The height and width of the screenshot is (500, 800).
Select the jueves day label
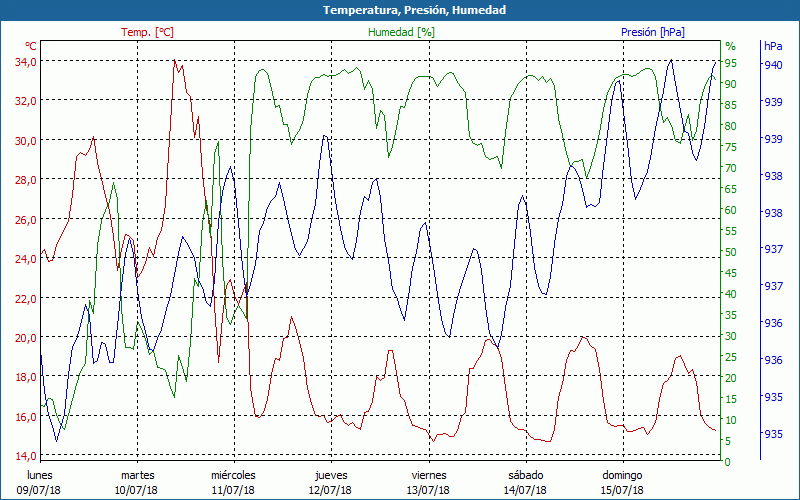332,476
